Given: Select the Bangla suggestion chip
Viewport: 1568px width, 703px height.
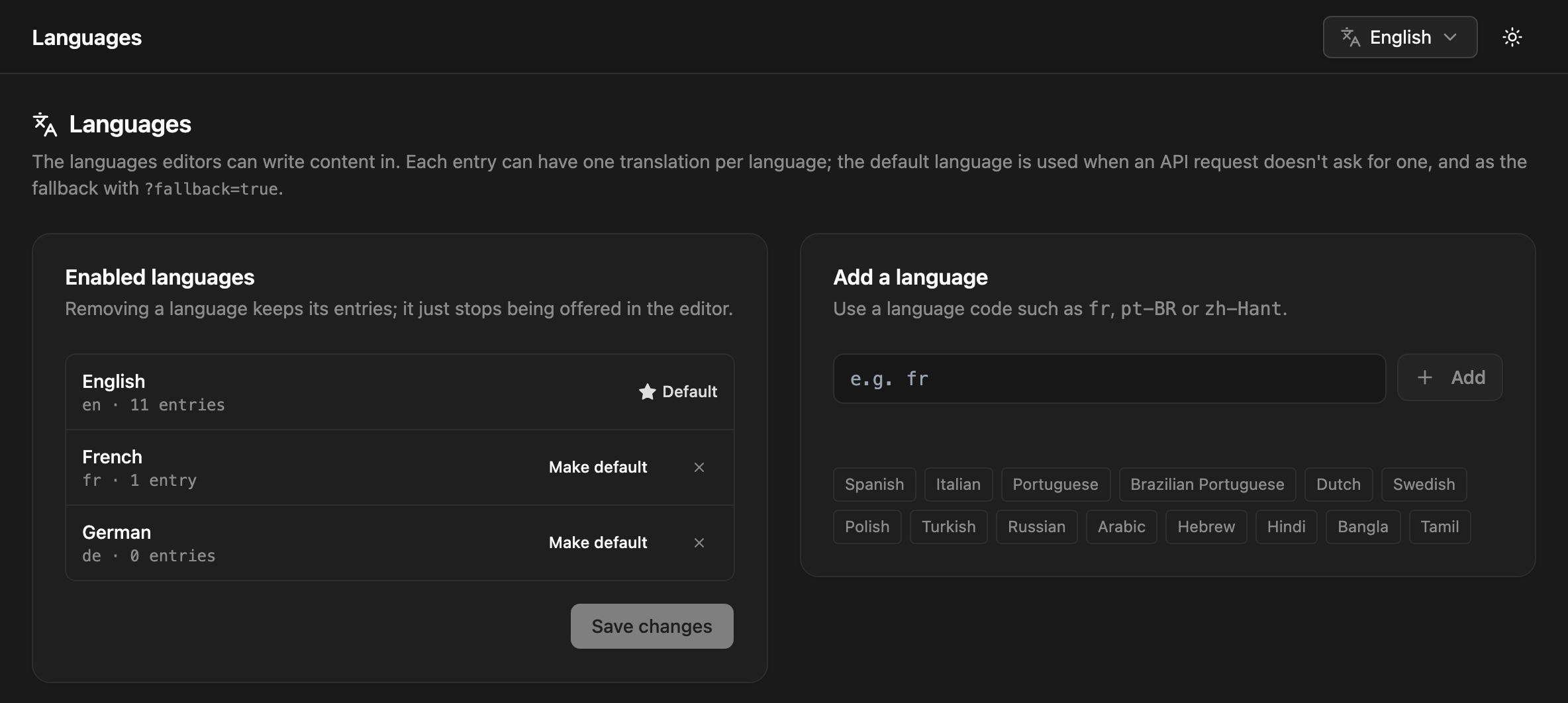Looking at the screenshot, I should [x=1363, y=527].
